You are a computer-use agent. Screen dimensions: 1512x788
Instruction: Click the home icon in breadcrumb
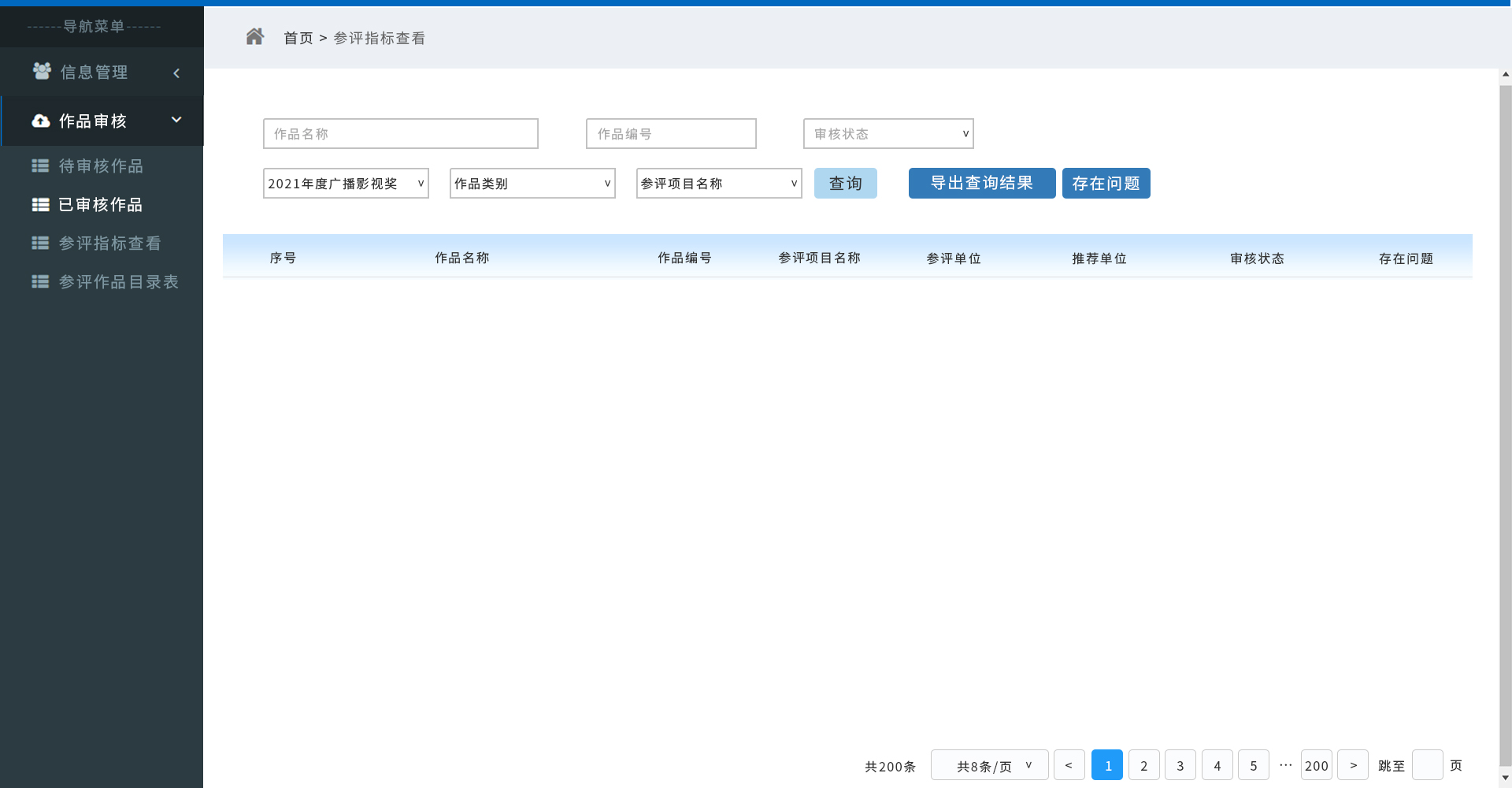point(254,37)
